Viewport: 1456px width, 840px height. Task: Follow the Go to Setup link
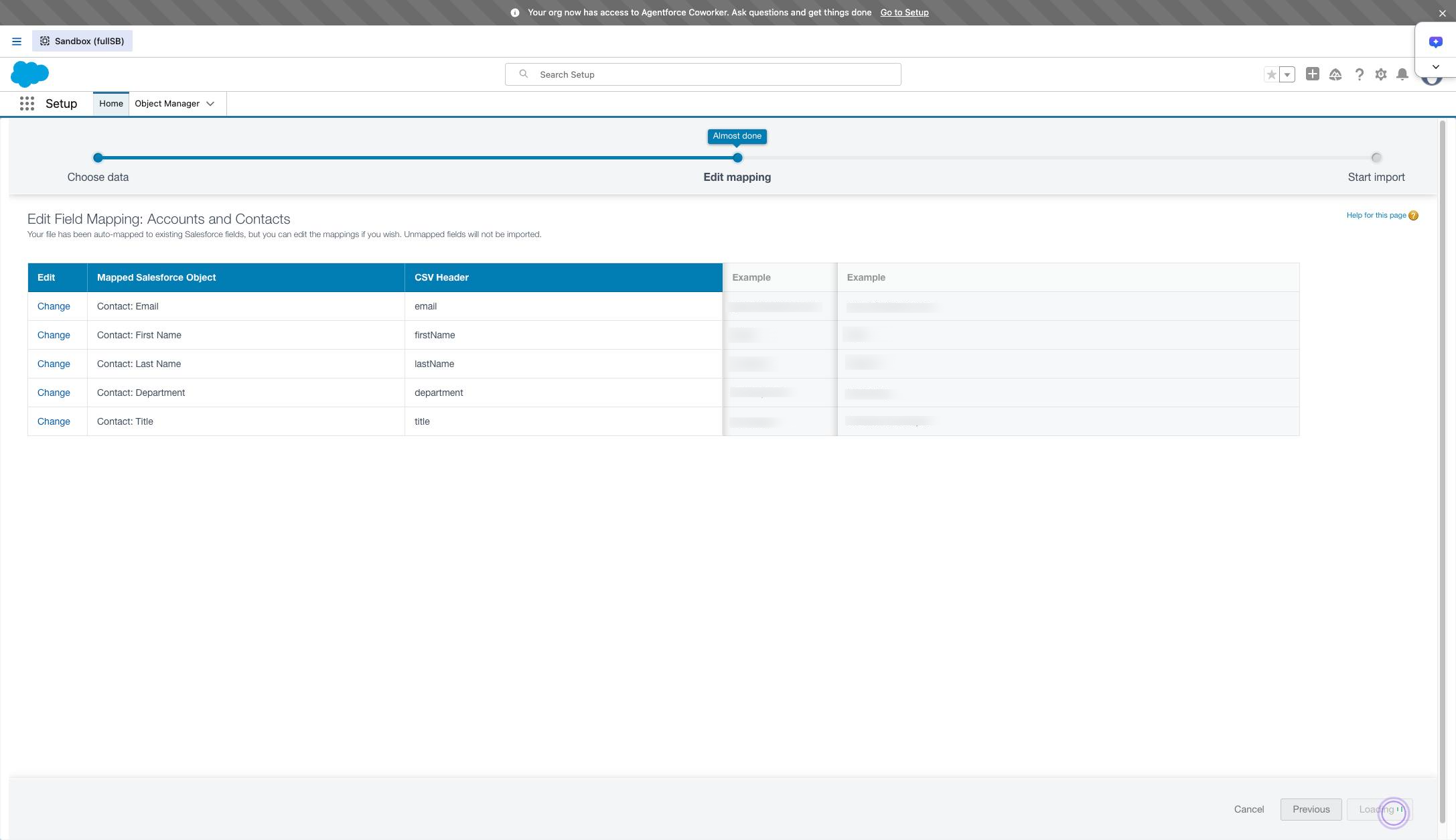click(x=904, y=12)
